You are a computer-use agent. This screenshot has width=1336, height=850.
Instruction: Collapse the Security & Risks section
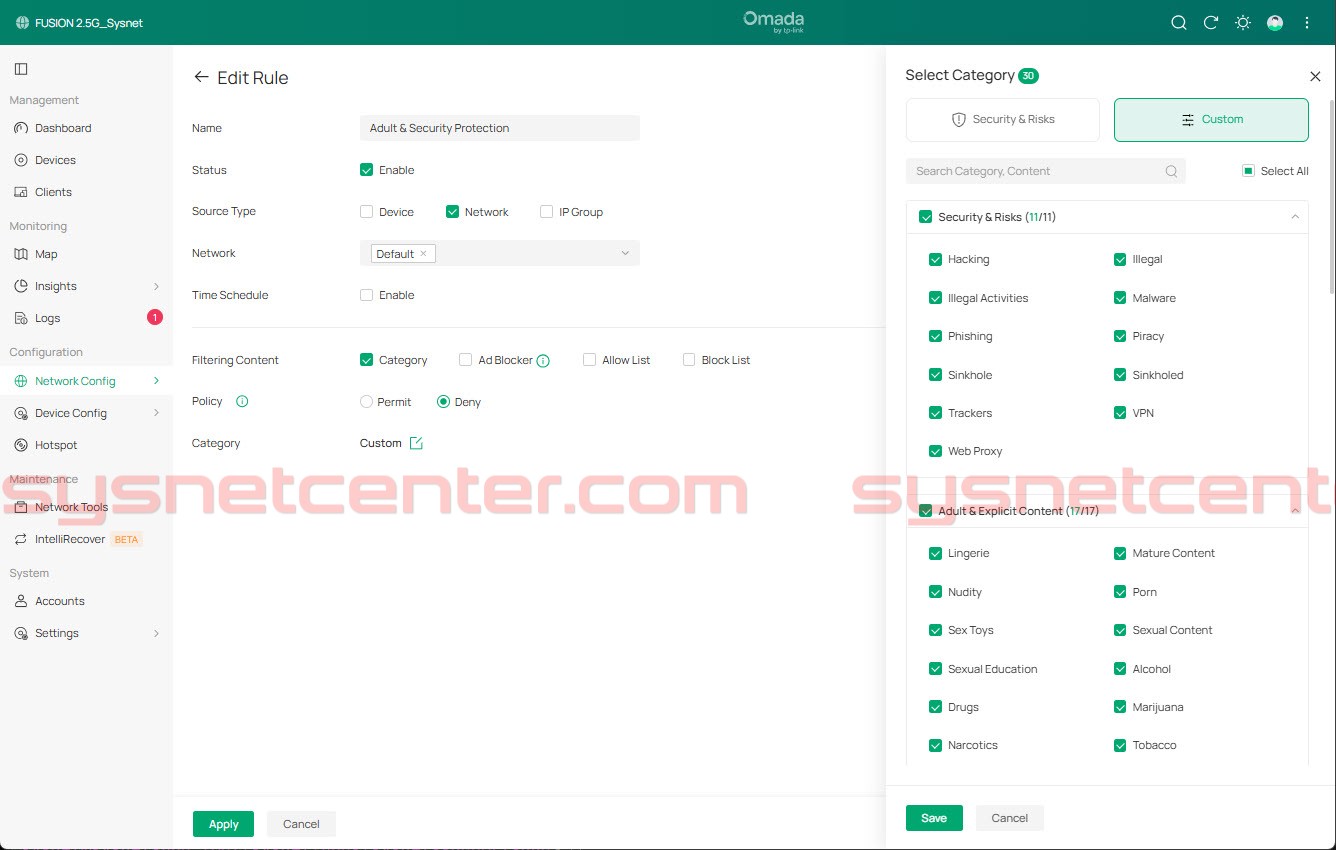coord(1295,217)
